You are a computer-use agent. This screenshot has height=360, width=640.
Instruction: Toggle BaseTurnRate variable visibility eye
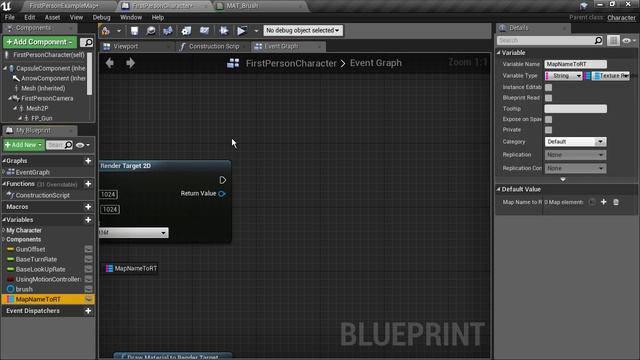[x=88, y=260]
